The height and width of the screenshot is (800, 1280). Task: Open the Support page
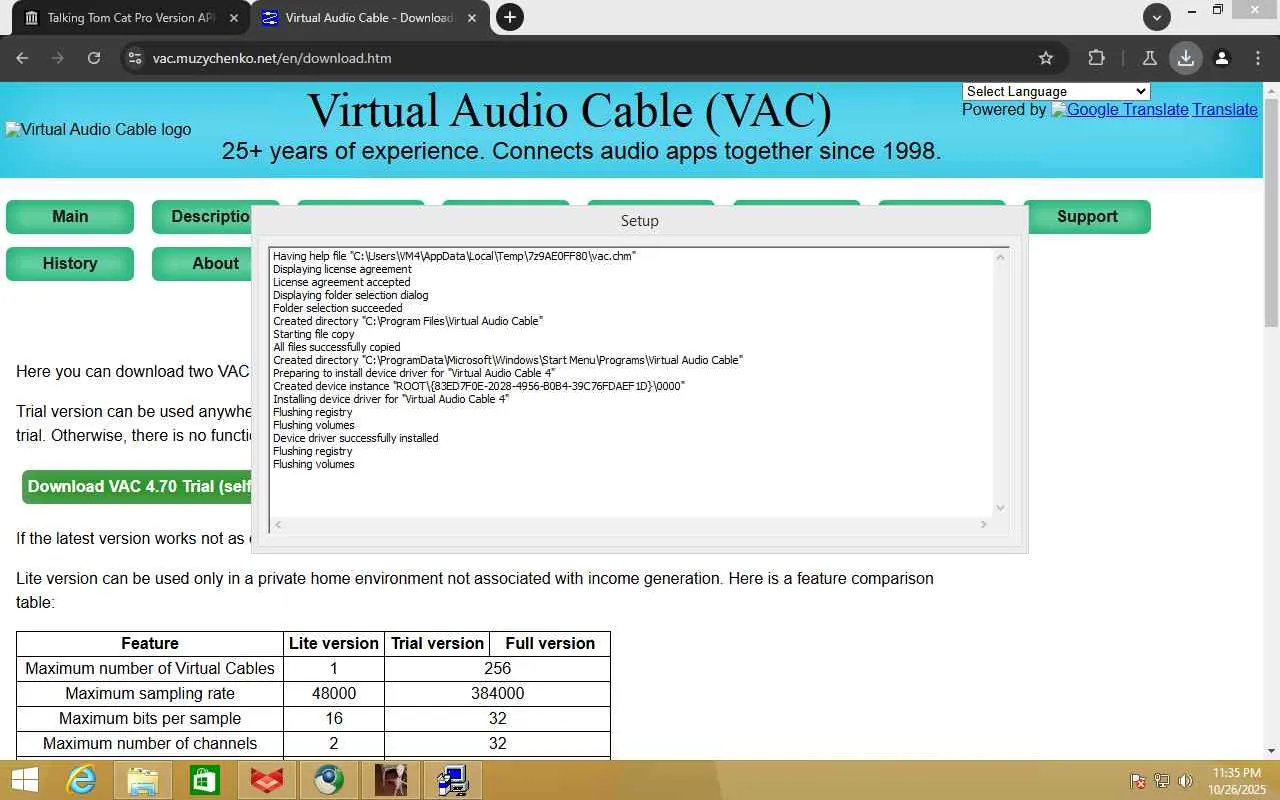click(x=1087, y=217)
